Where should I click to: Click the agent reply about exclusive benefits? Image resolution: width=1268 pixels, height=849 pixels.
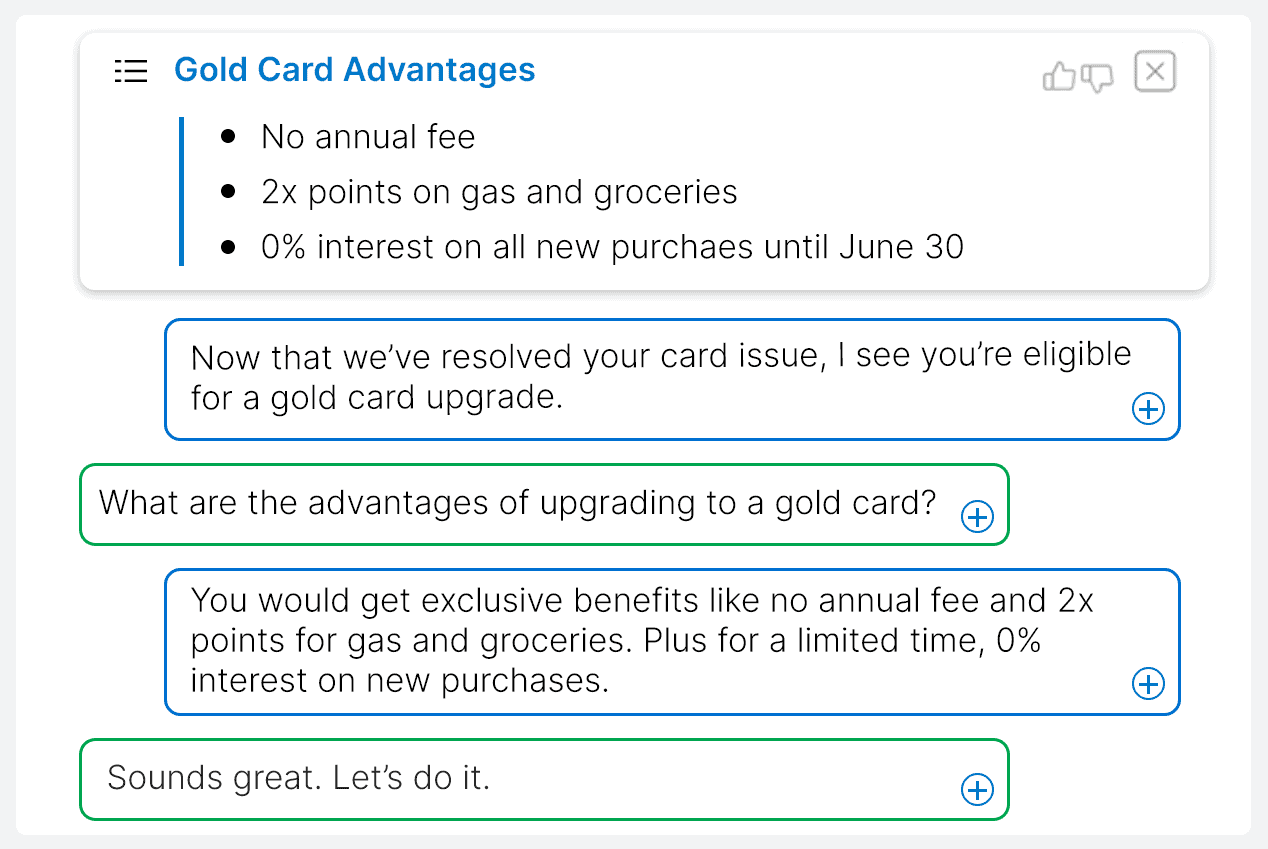[672, 642]
